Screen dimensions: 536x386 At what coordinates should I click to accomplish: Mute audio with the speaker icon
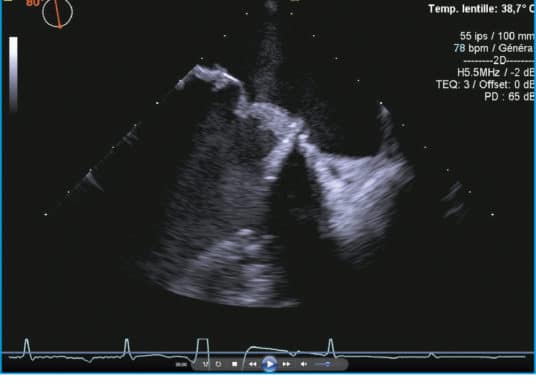pos(304,364)
